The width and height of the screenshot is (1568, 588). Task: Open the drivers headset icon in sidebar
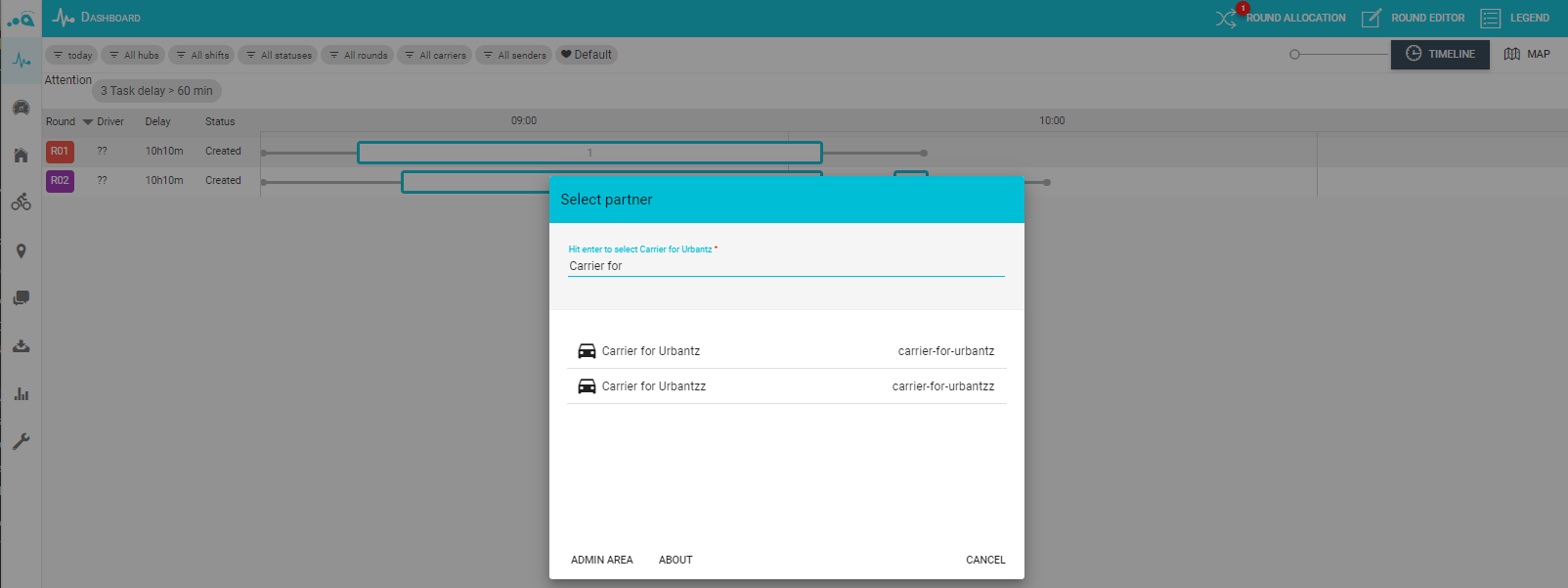(21, 108)
